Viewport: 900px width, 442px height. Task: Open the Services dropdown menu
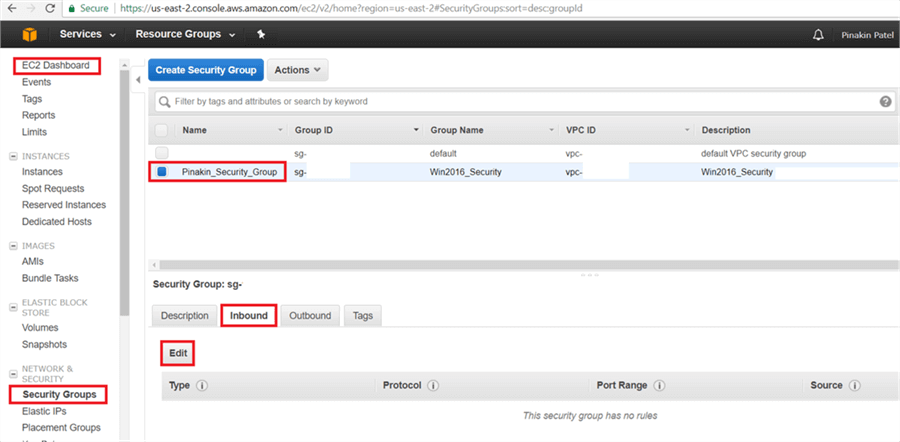pos(87,34)
